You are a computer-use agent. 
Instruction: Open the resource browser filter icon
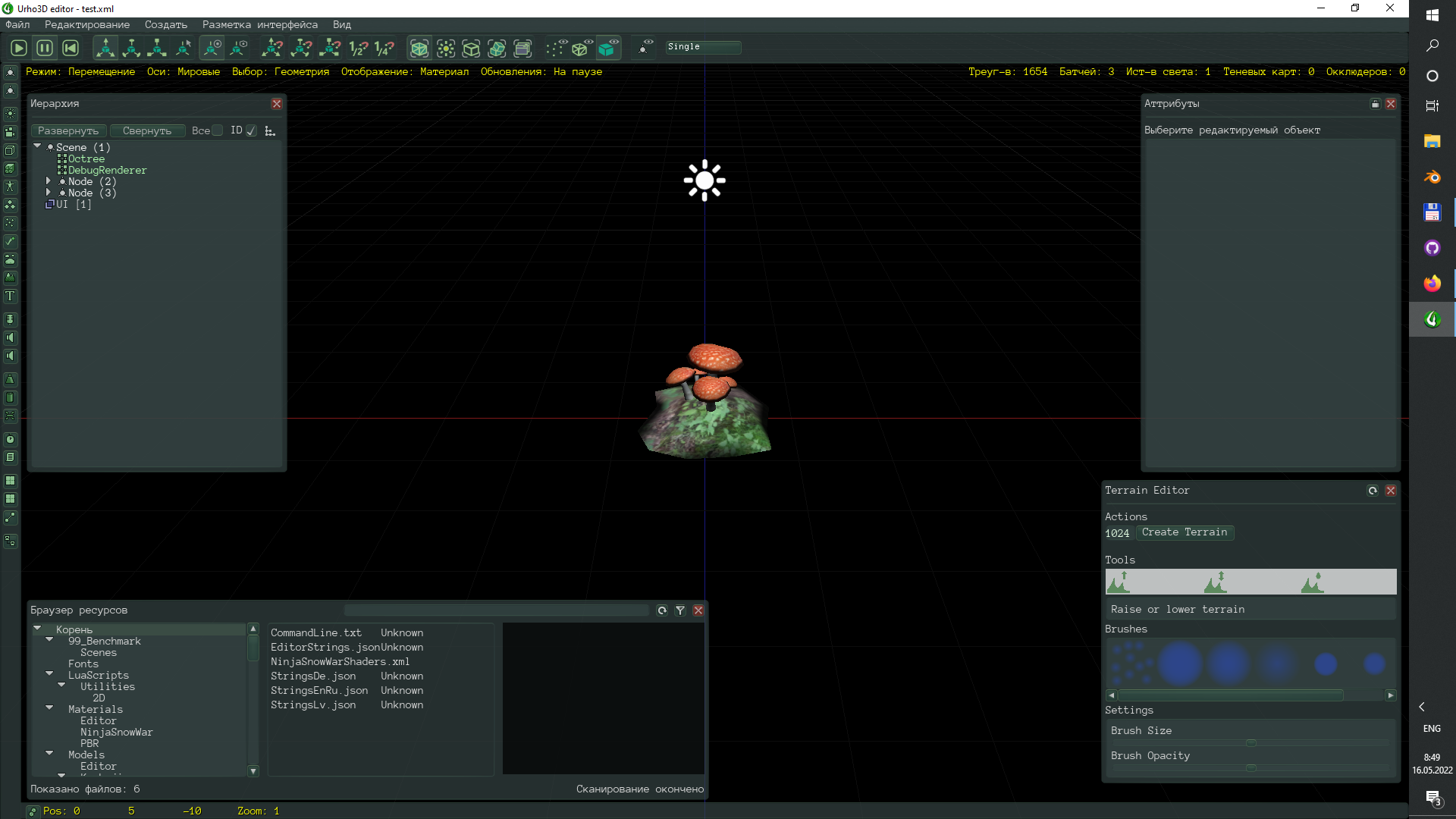point(680,610)
